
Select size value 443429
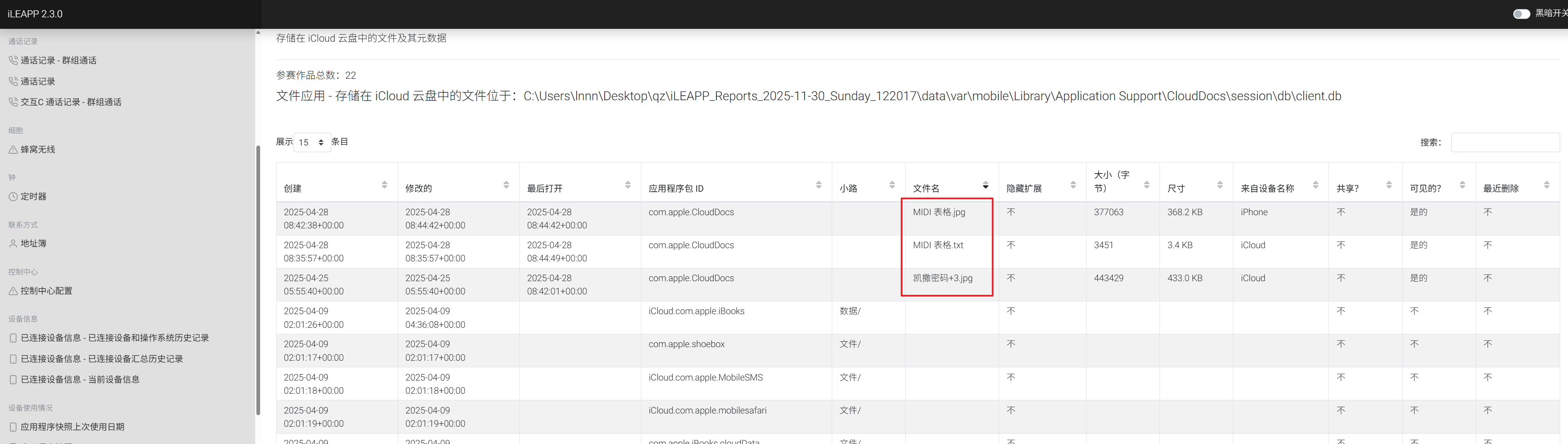[x=1108, y=278]
